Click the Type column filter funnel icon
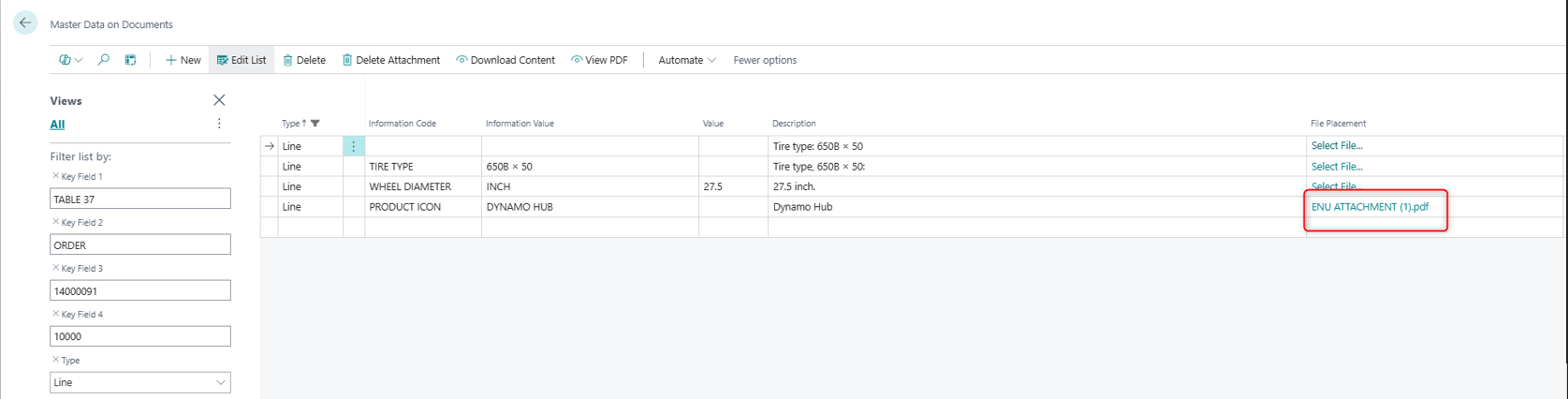Viewport: 1568px width, 399px height. pos(315,124)
